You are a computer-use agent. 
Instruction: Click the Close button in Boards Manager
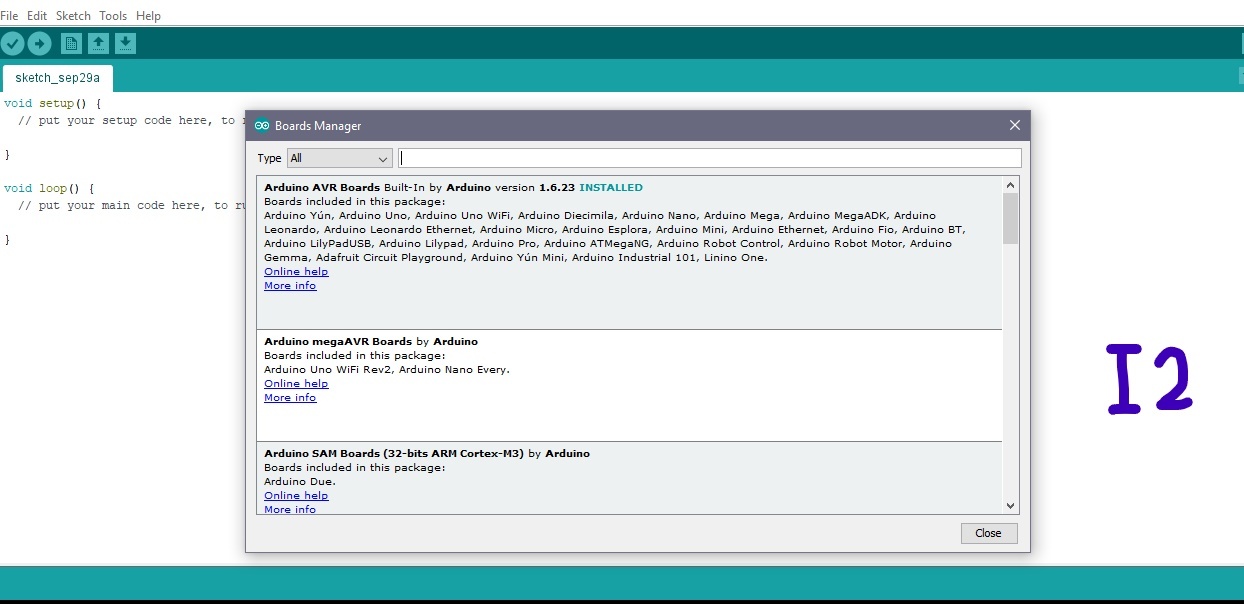click(x=989, y=533)
